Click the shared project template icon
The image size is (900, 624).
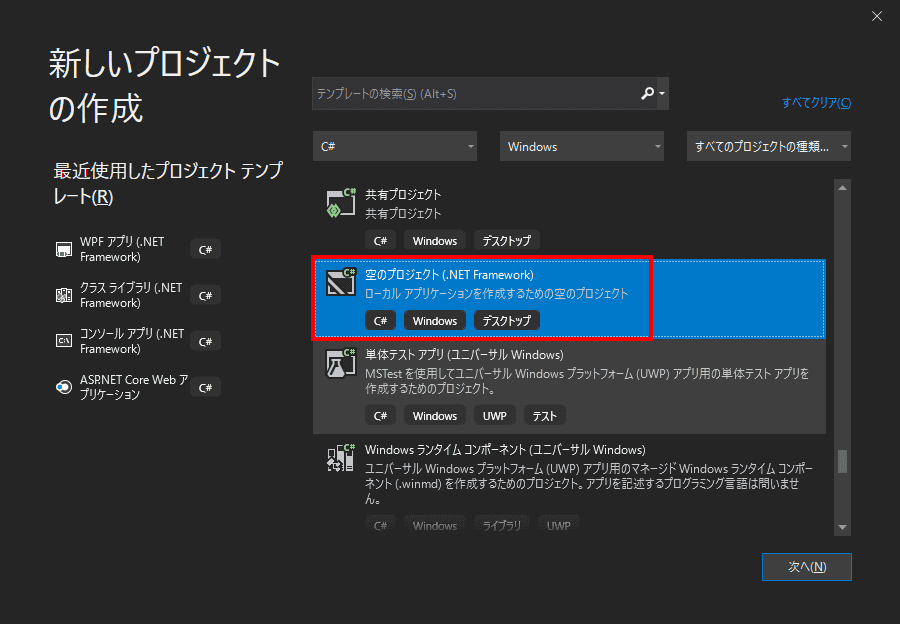(341, 203)
